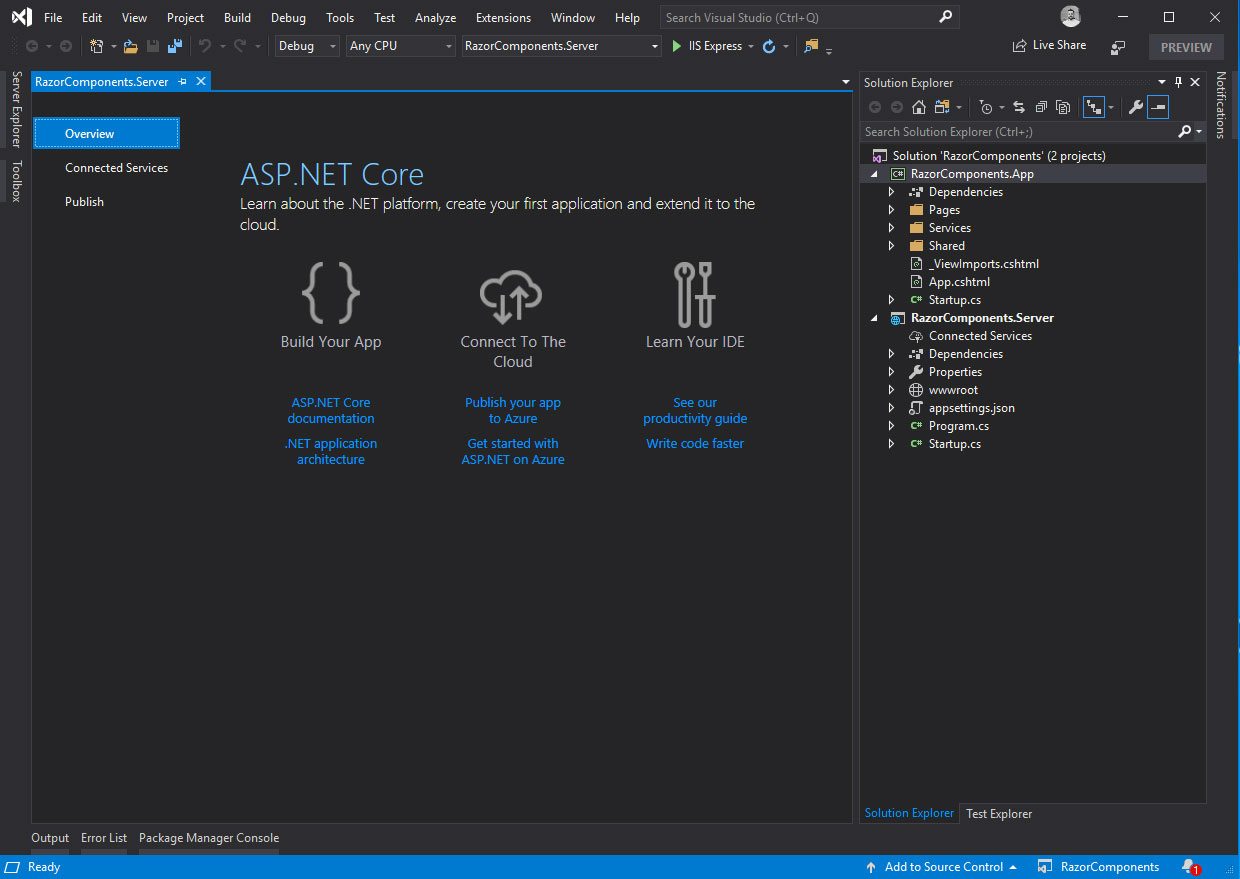The width and height of the screenshot is (1240, 879).
Task: Expand the Services folder
Action: pos(891,228)
